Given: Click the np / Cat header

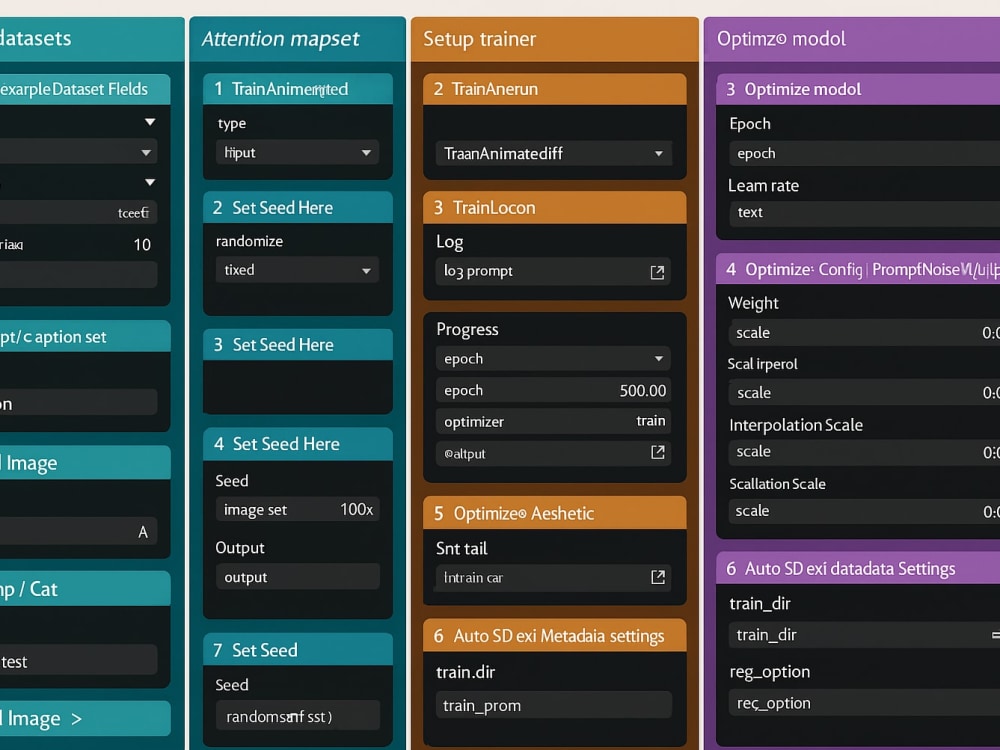Looking at the screenshot, I should click(85, 589).
